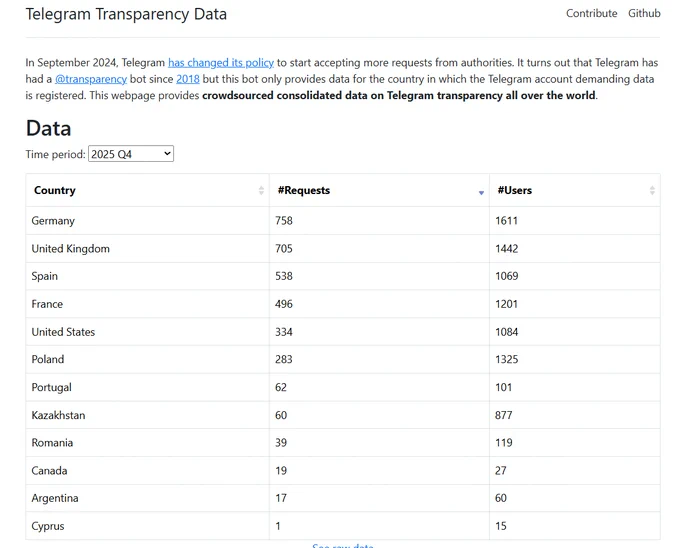Click the 496 requests value
This screenshot has width=680, height=548.
[284, 304]
